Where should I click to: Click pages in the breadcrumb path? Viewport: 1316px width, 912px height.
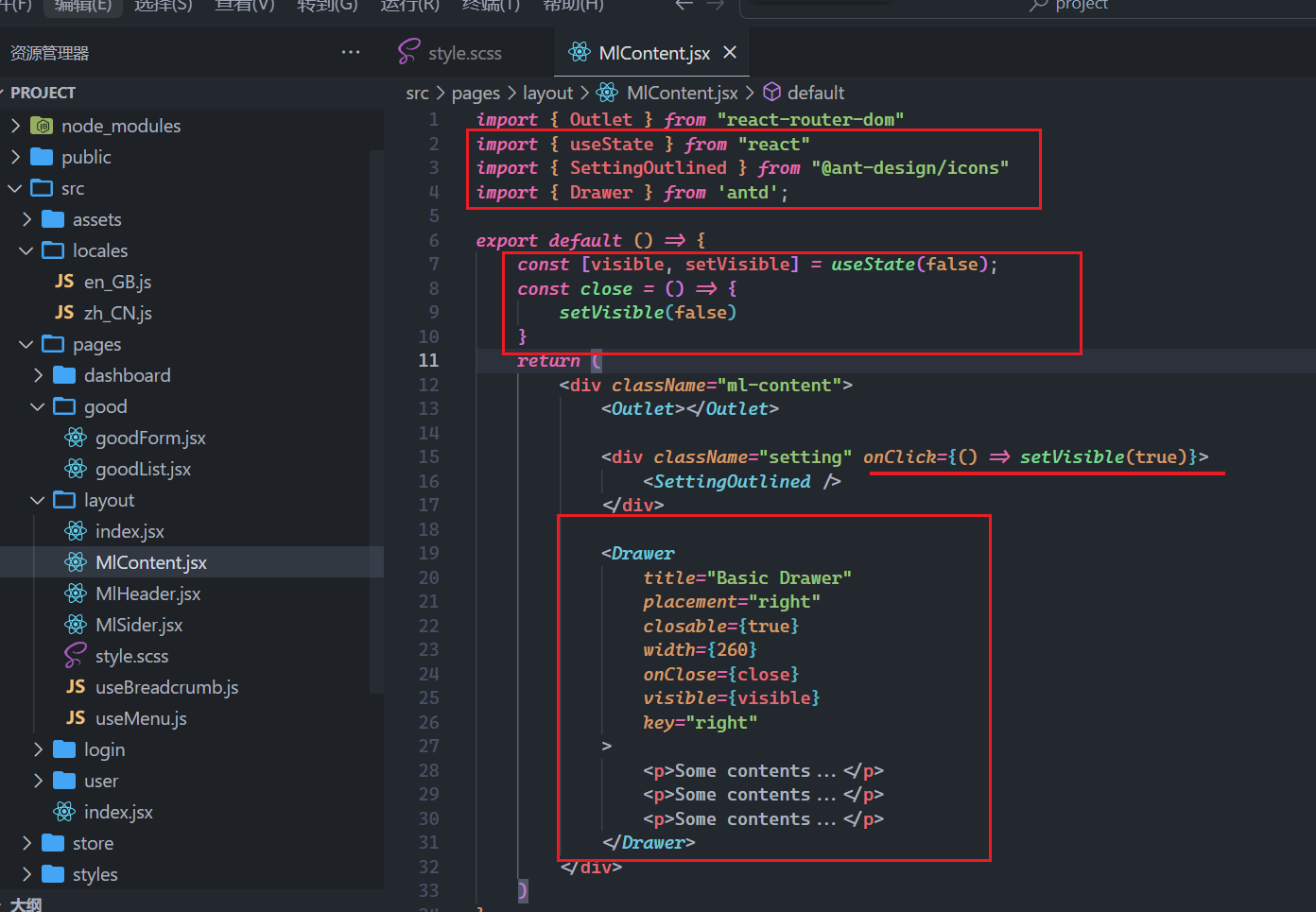[x=476, y=93]
